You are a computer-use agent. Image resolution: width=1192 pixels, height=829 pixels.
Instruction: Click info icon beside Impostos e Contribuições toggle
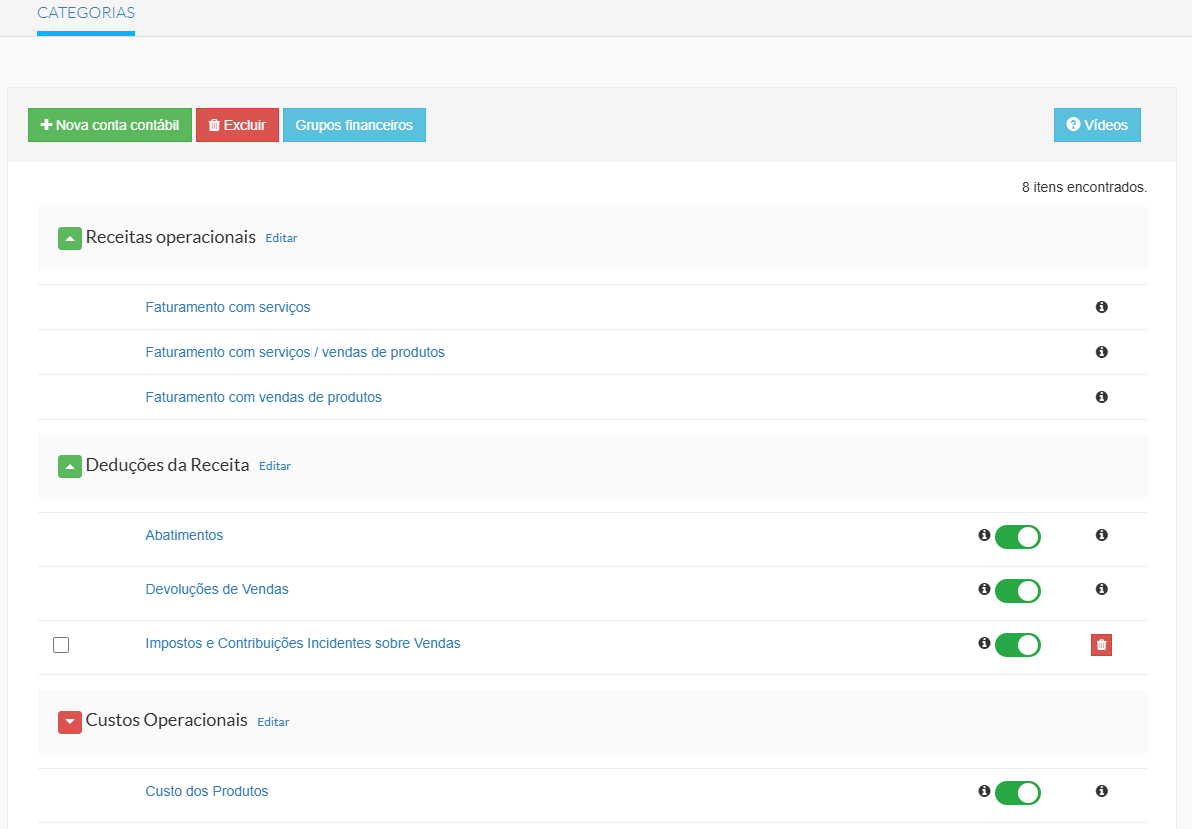coord(984,643)
